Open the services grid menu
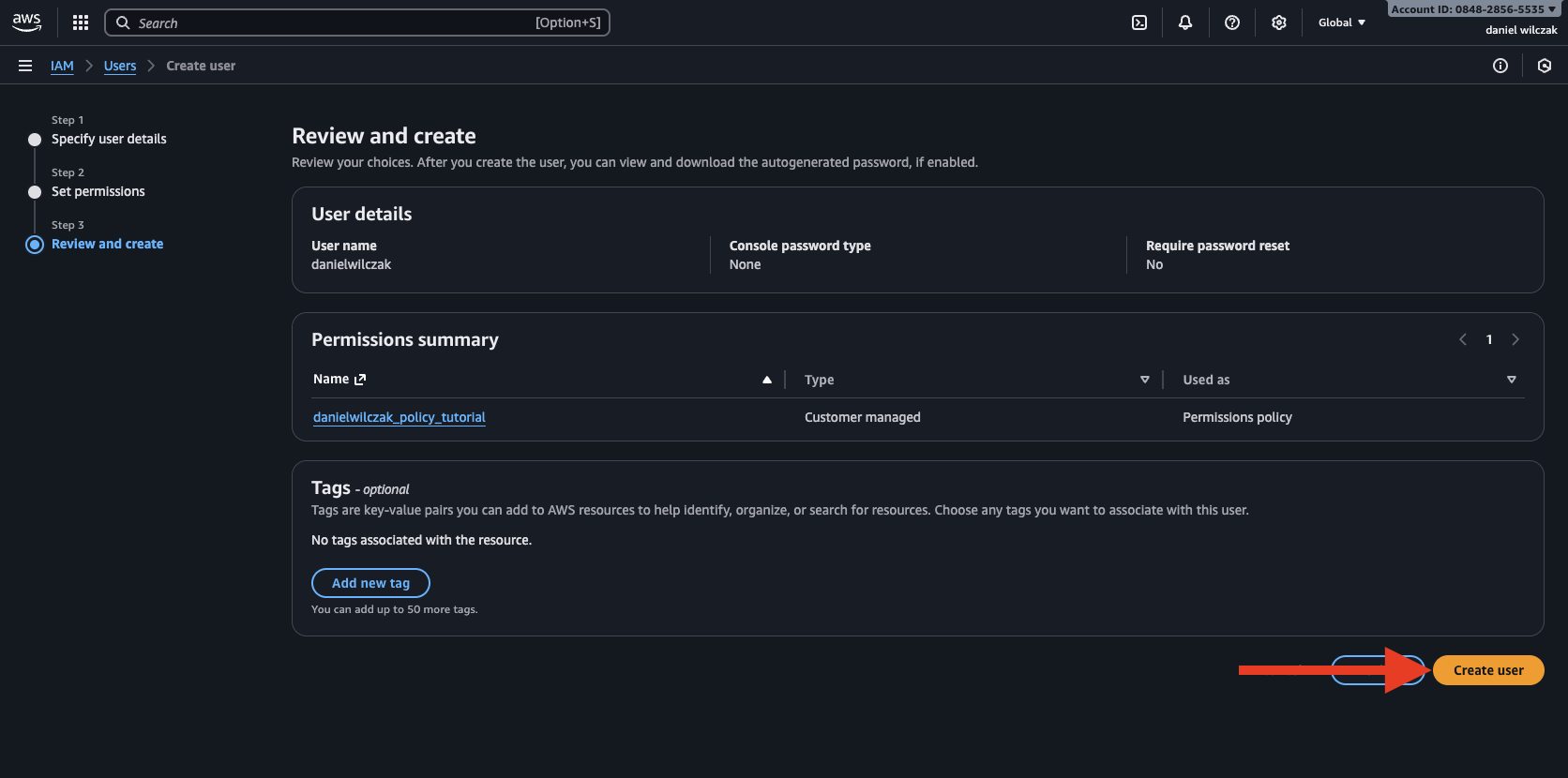Screen dimensions: 1568x778 coord(81,22)
